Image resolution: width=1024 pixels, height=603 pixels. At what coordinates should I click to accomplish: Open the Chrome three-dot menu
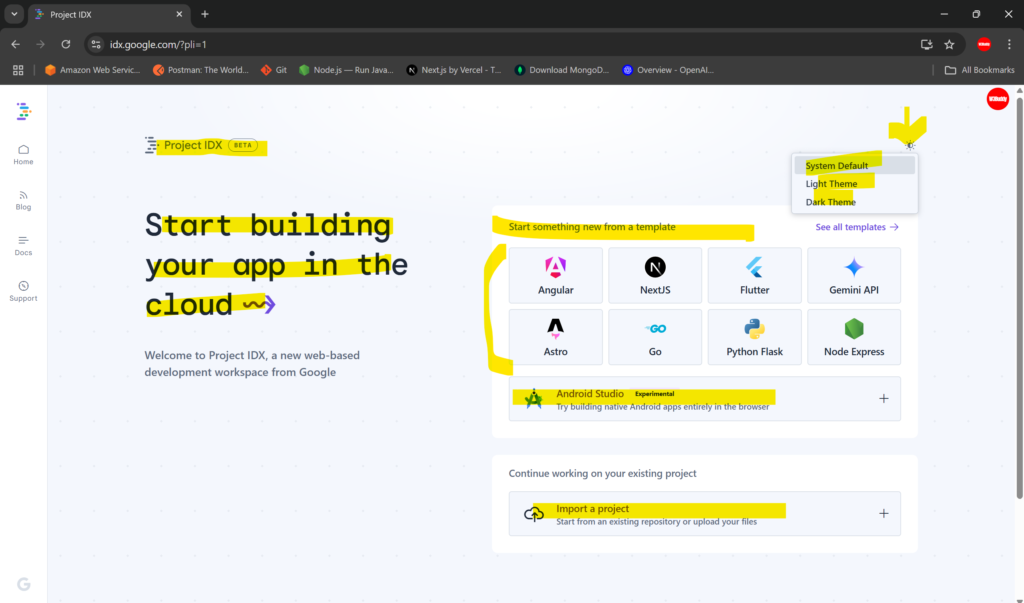coord(1009,44)
